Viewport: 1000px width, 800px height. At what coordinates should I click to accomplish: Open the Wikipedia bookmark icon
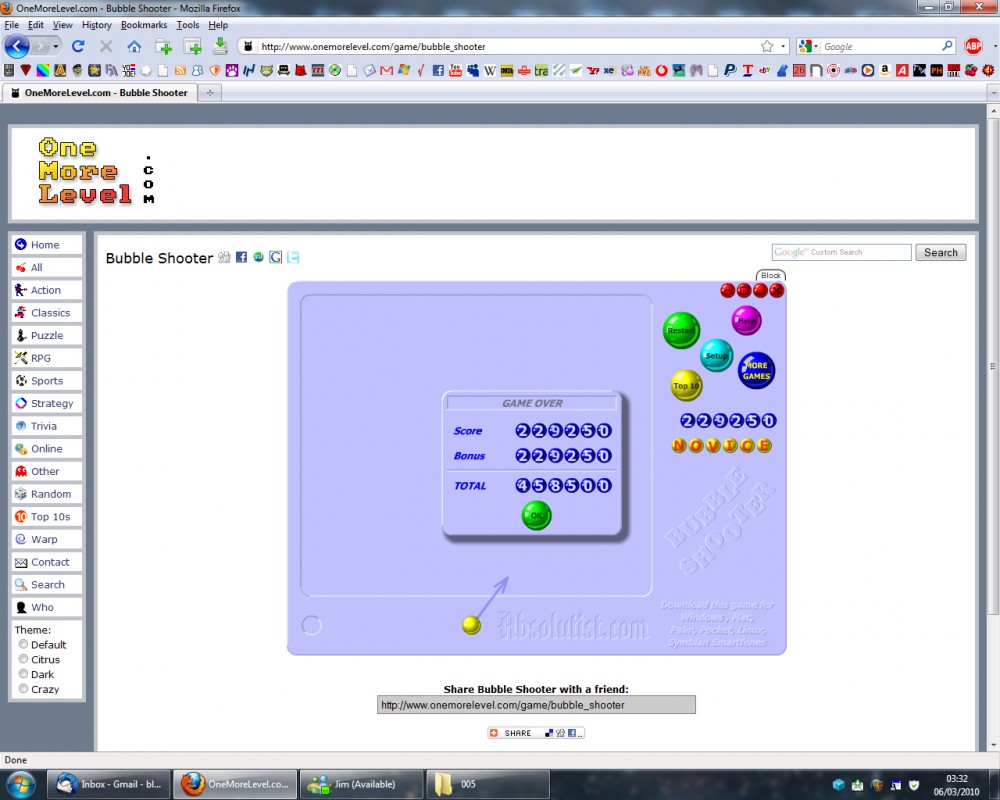click(x=490, y=70)
